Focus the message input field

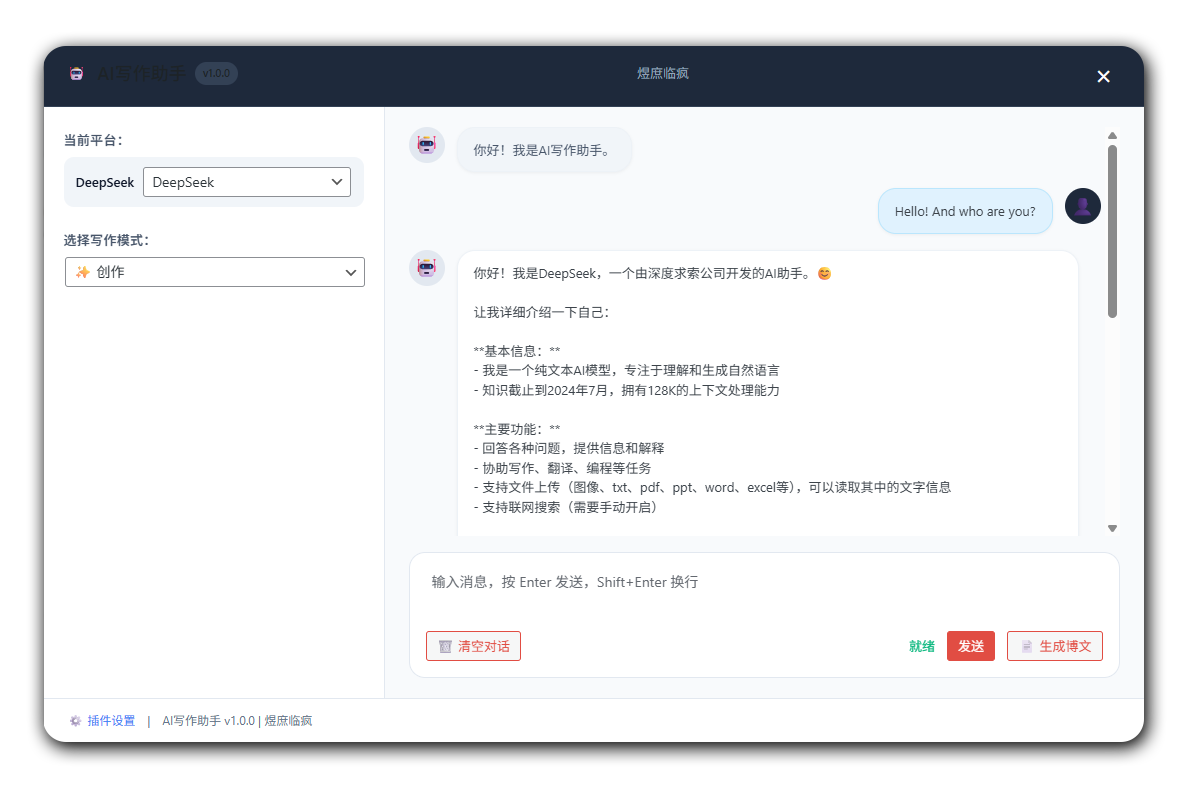tap(764, 582)
